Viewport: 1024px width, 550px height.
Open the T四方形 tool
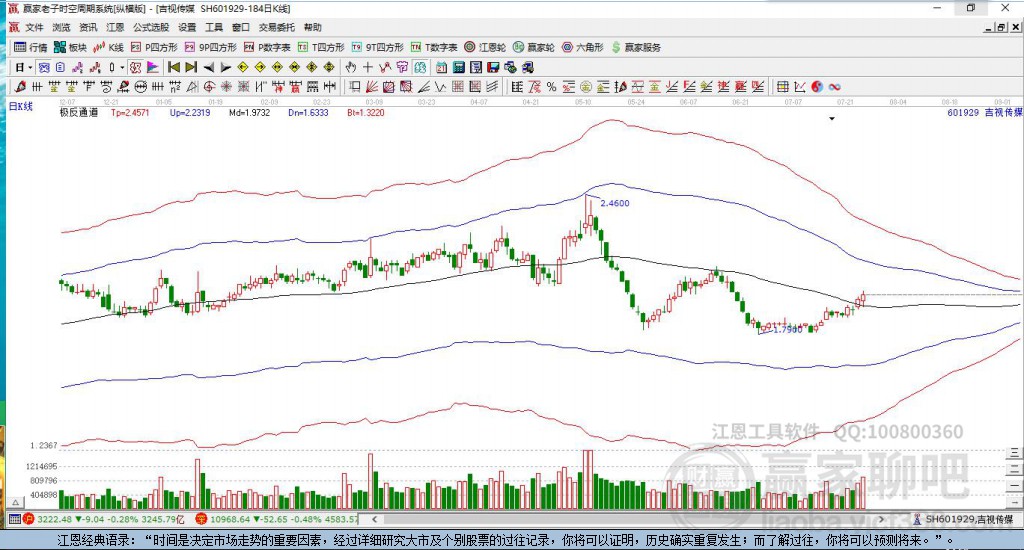click(321, 47)
